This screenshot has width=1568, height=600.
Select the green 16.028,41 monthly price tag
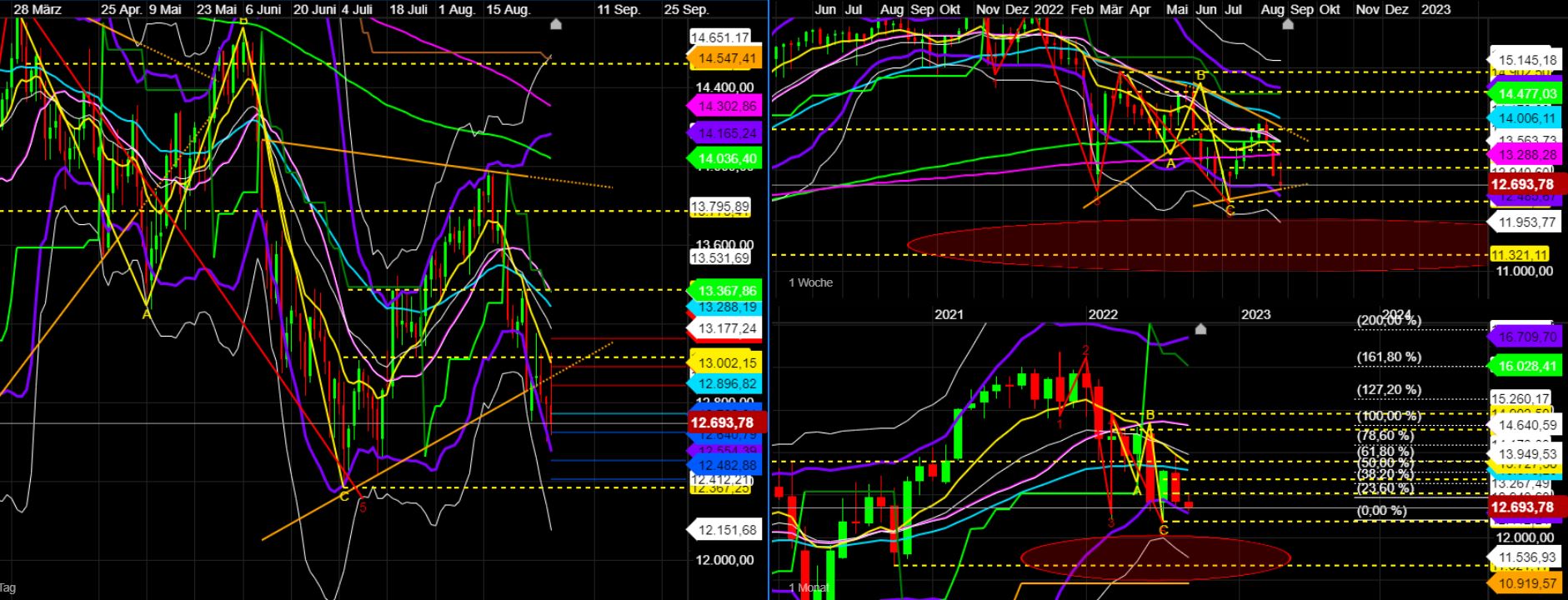tap(1524, 366)
